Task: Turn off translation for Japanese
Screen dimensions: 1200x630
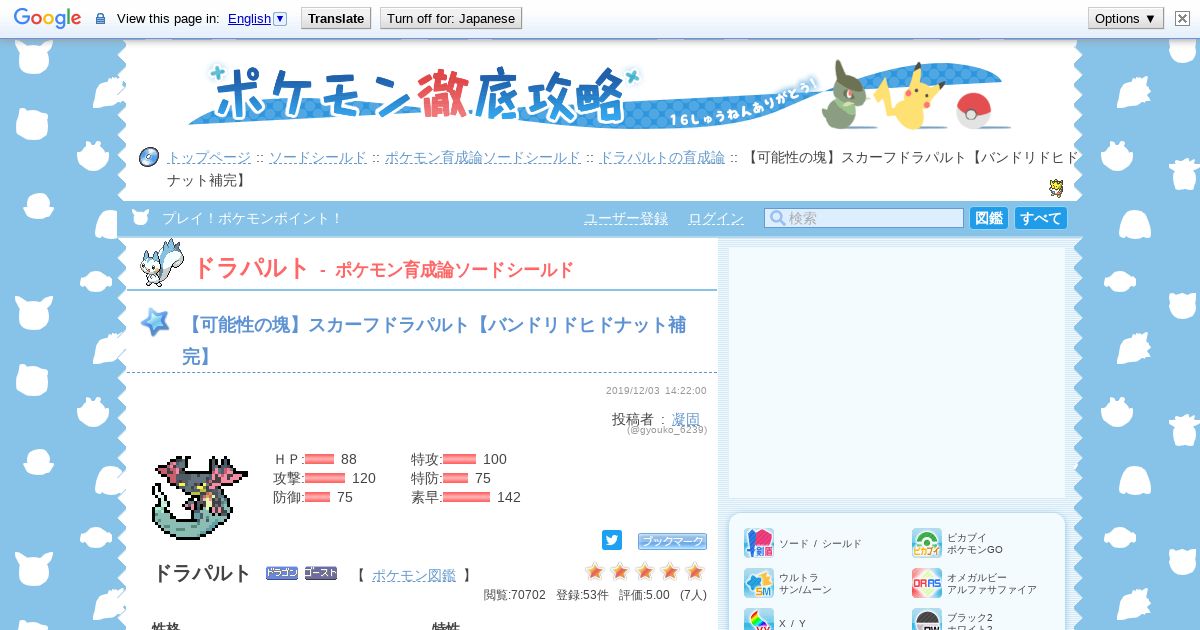Action: (x=450, y=18)
